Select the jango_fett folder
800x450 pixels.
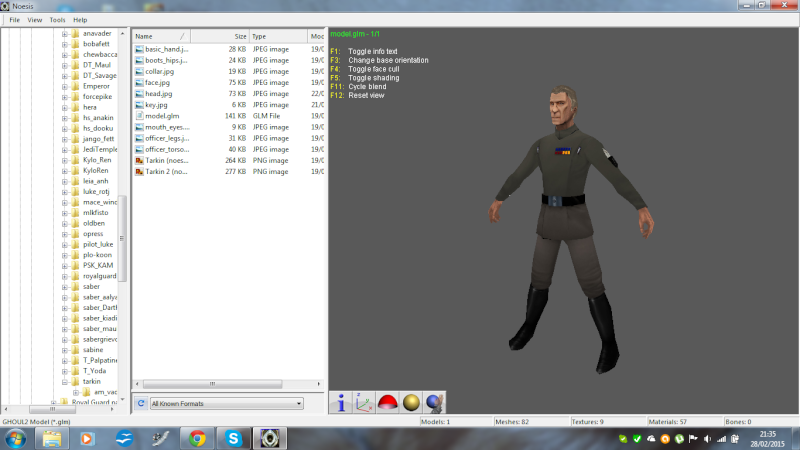pyautogui.click(x=98, y=139)
